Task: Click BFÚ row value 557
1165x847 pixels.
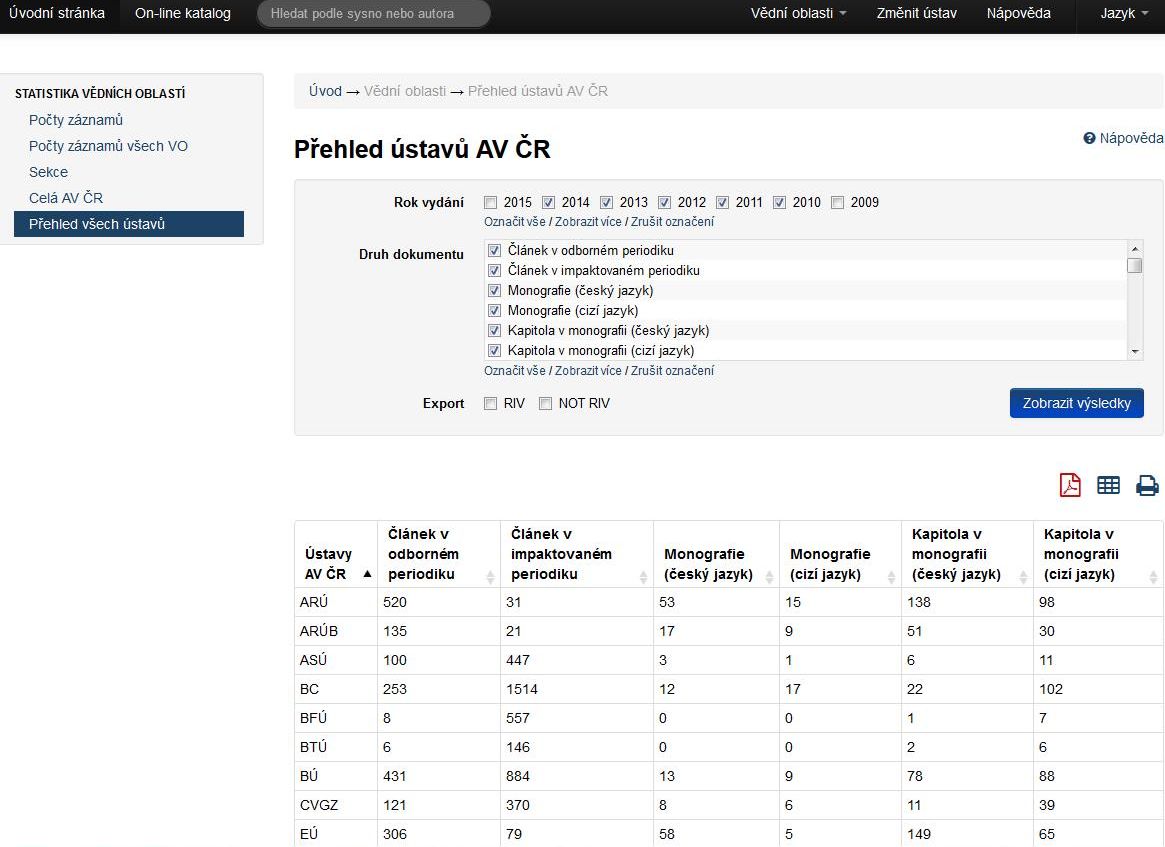Action: coord(518,718)
